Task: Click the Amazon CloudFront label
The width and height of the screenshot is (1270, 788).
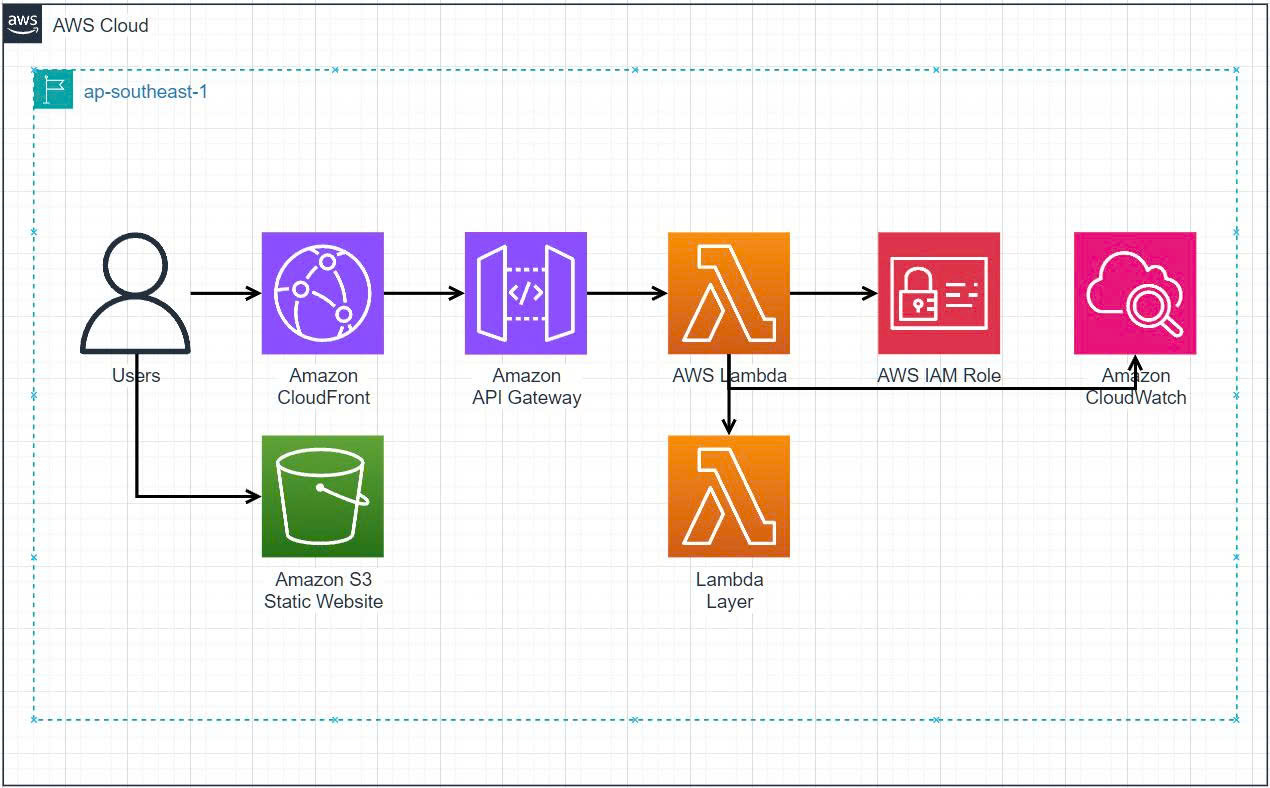Action: (x=322, y=386)
